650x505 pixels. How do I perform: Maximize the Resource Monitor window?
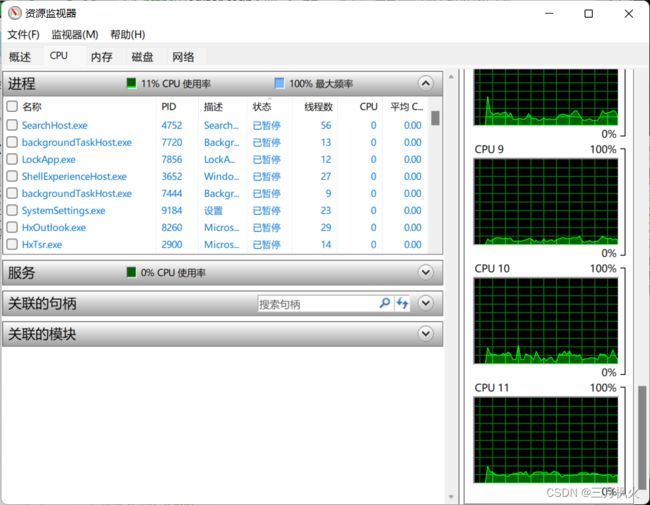click(589, 13)
